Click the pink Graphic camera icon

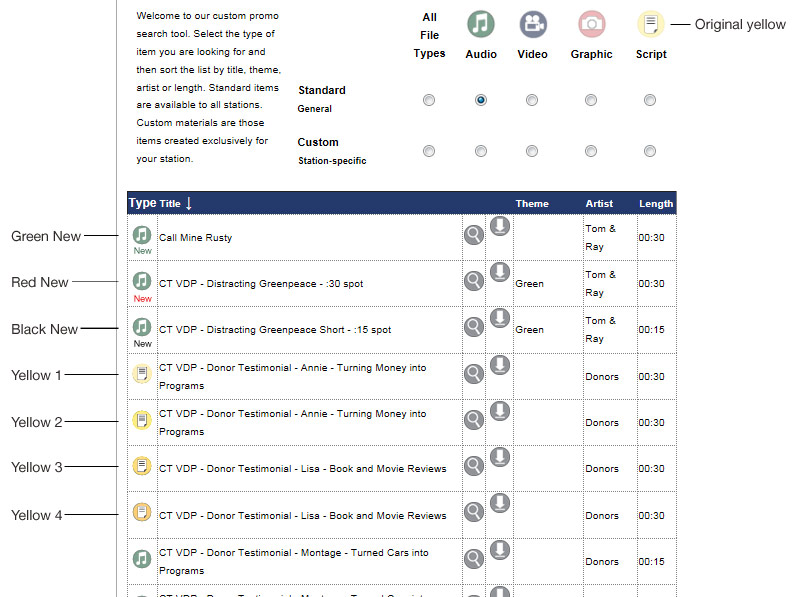coord(592,24)
